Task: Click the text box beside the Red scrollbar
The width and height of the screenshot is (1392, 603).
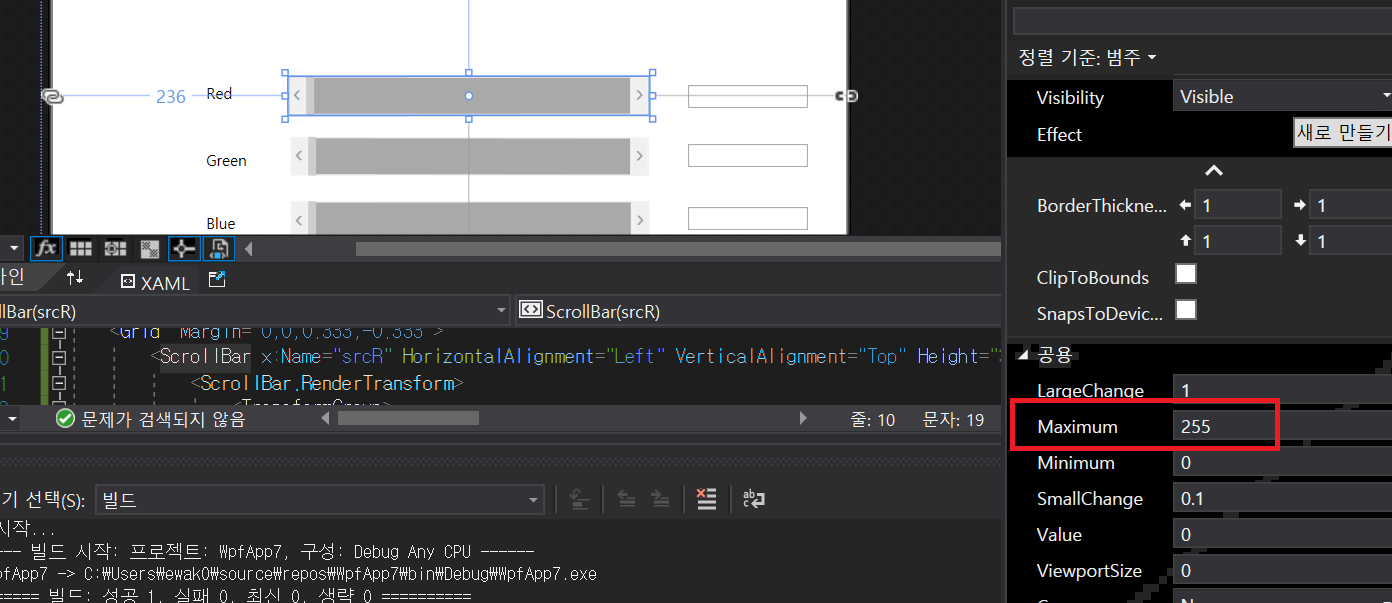Action: coord(747,96)
